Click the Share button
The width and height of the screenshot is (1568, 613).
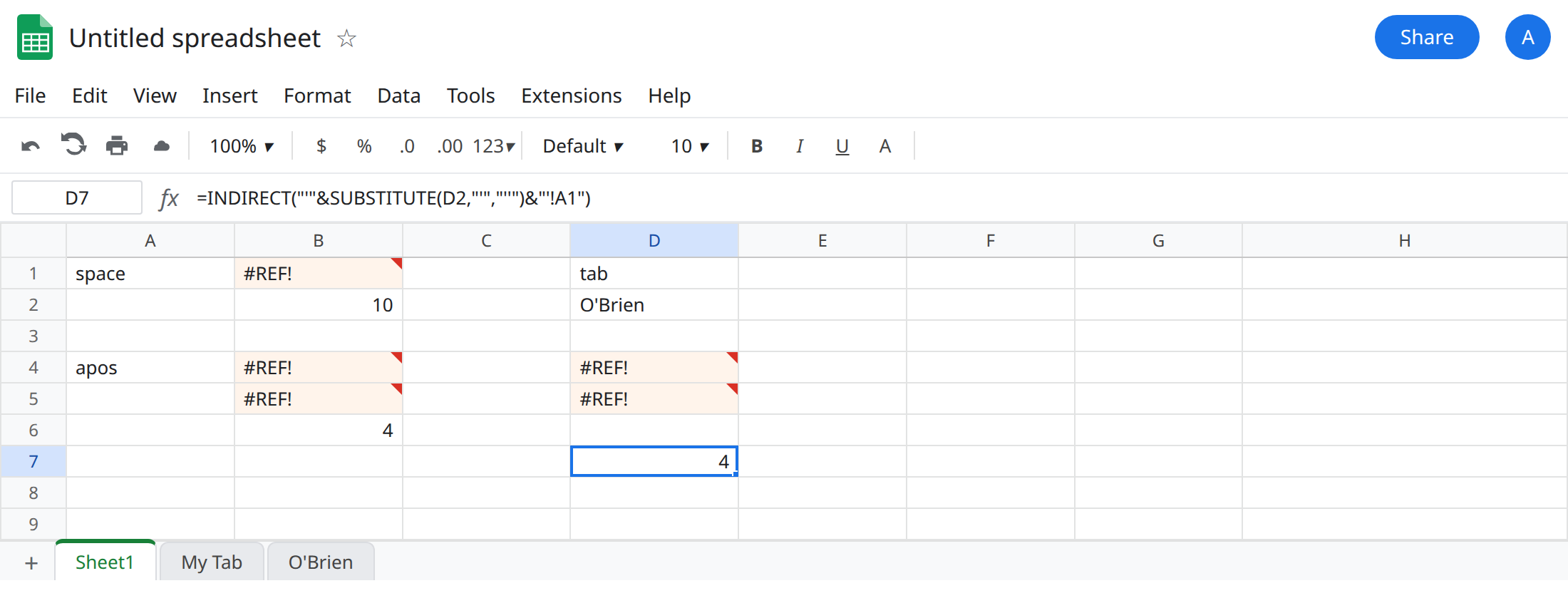[x=1426, y=37]
